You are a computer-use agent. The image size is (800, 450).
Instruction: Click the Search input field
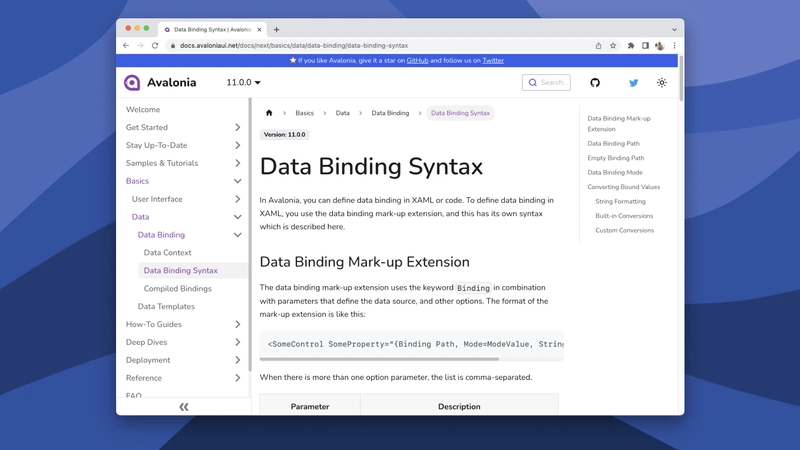(546, 83)
